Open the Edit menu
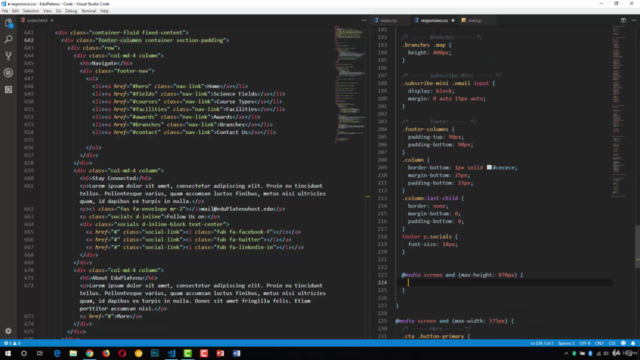The width and height of the screenshot is (640, 360). click(x=15, y=11)
